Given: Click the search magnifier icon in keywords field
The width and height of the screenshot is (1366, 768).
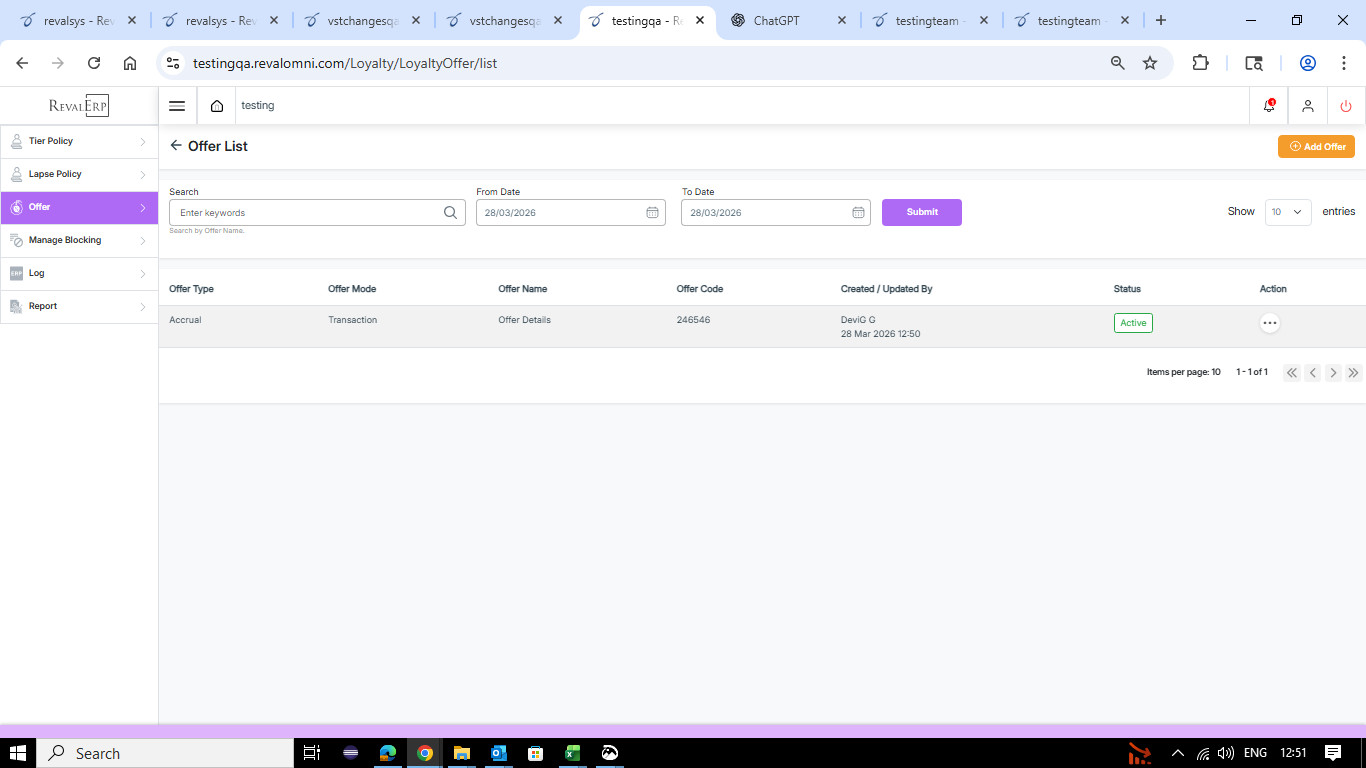Looking at the screenshot, I should coord(450,212).
